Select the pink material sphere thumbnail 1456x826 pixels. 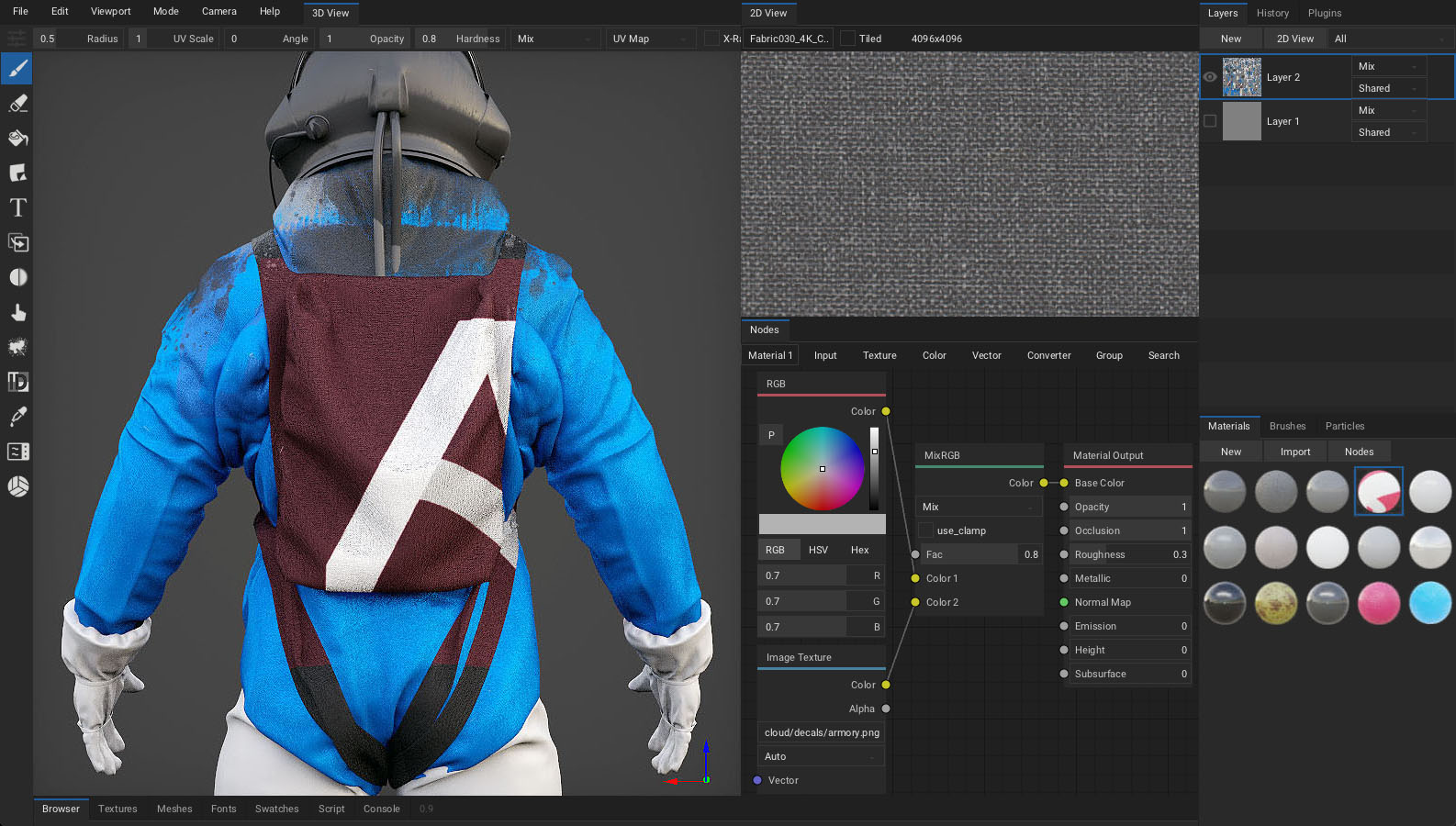pyautogui.click(x=1378, y=603)
